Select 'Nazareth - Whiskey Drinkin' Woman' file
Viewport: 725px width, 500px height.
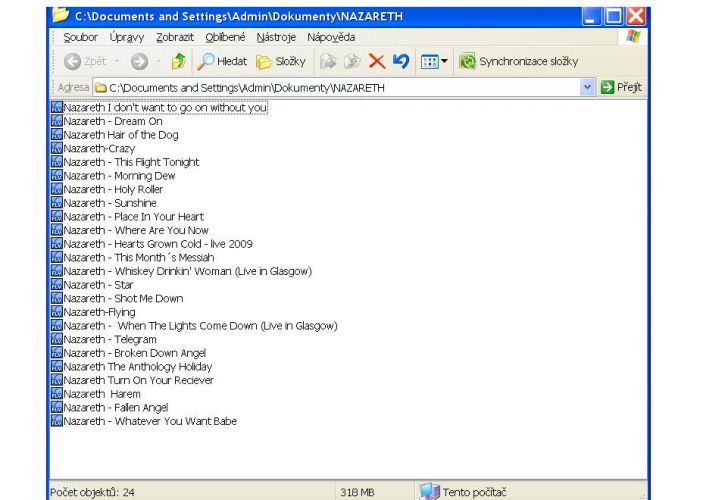pos(182,271)
